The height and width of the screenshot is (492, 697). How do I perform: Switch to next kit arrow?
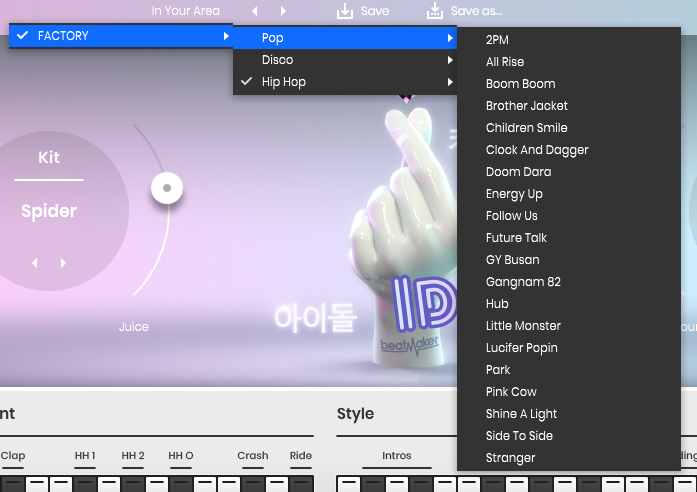(x=63, y=263)
